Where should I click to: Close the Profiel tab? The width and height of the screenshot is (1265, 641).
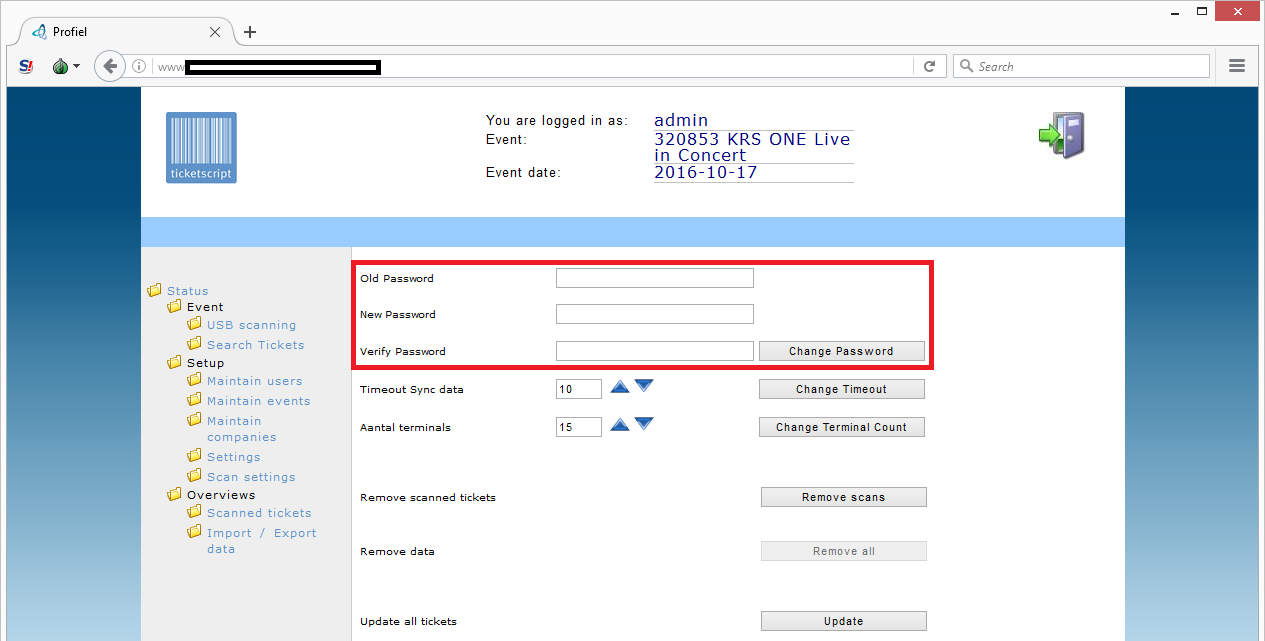(x=215, y=32)
